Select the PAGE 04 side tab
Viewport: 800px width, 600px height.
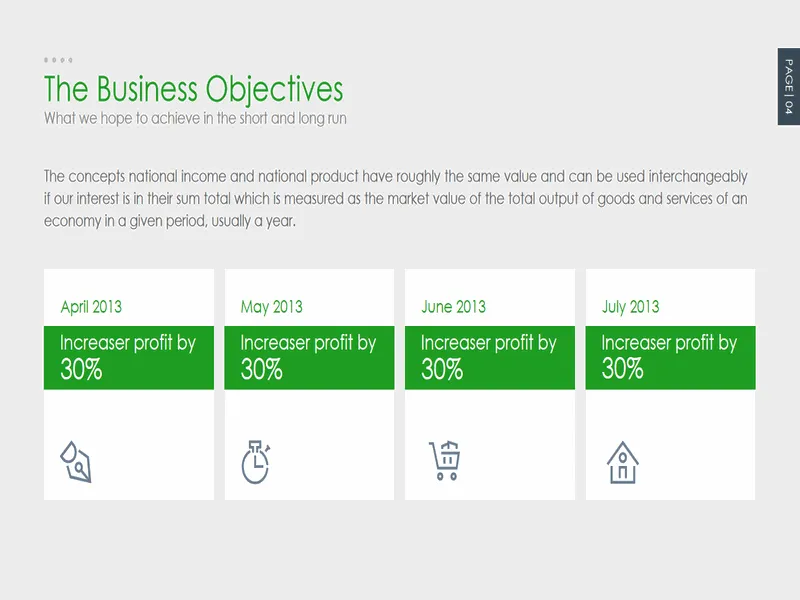tap(789, 87)
